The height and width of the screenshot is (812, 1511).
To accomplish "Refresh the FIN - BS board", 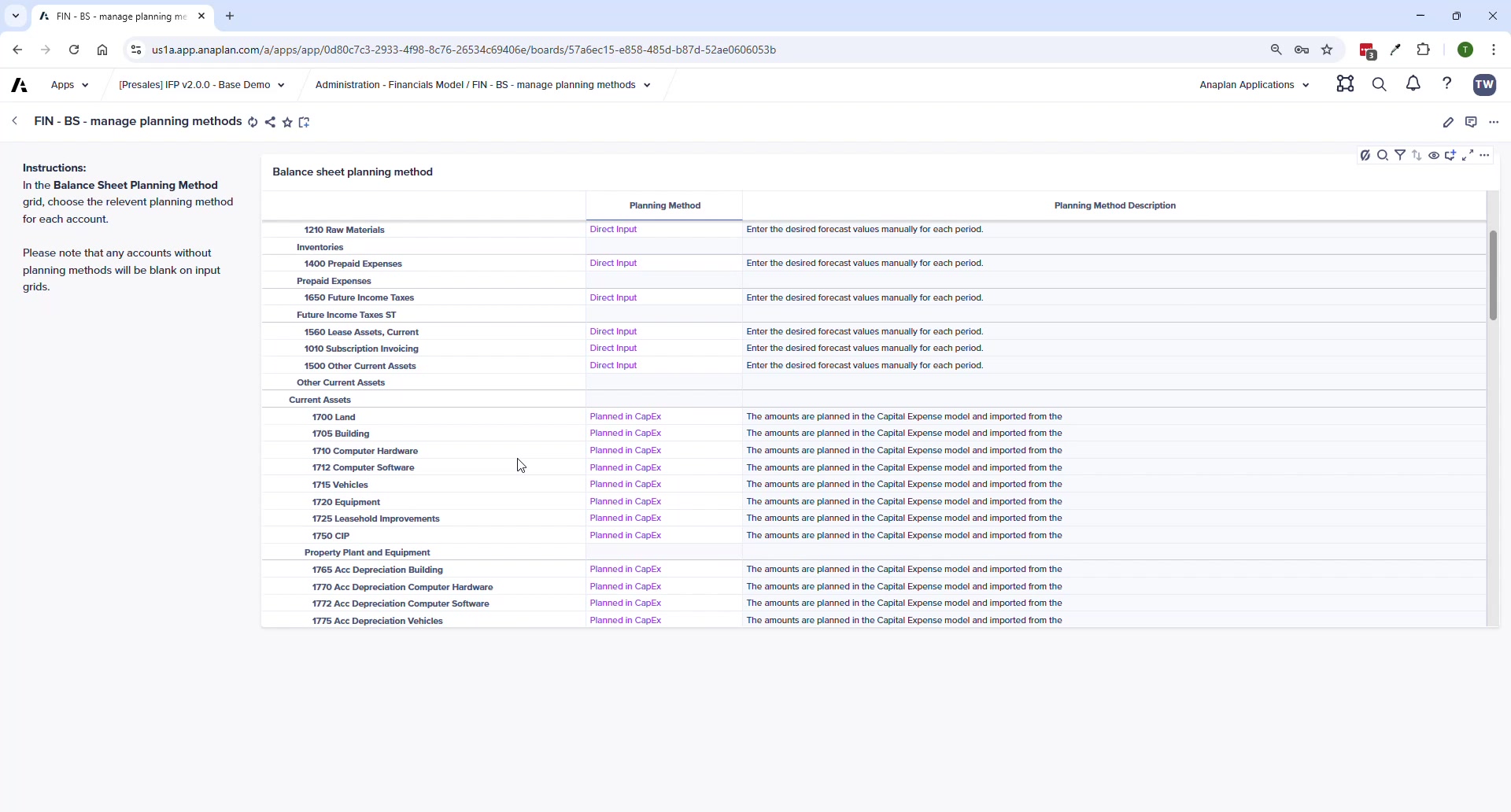I will click(253, 122).
